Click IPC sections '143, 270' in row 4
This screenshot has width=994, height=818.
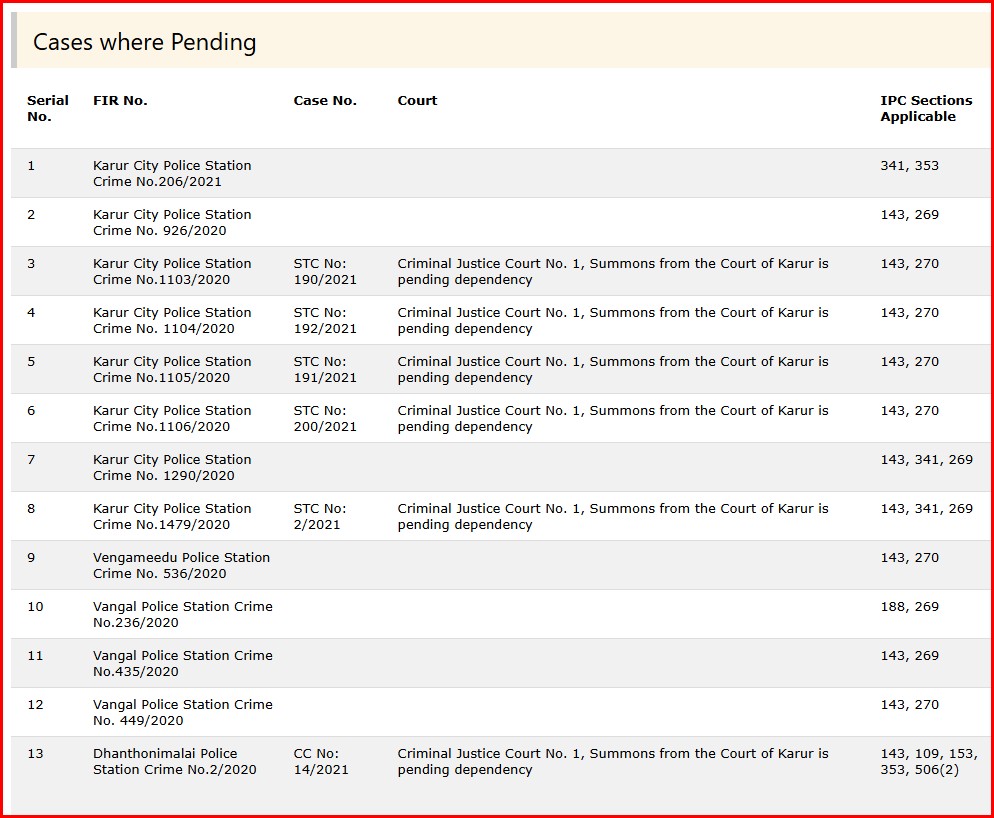[909, 313]
